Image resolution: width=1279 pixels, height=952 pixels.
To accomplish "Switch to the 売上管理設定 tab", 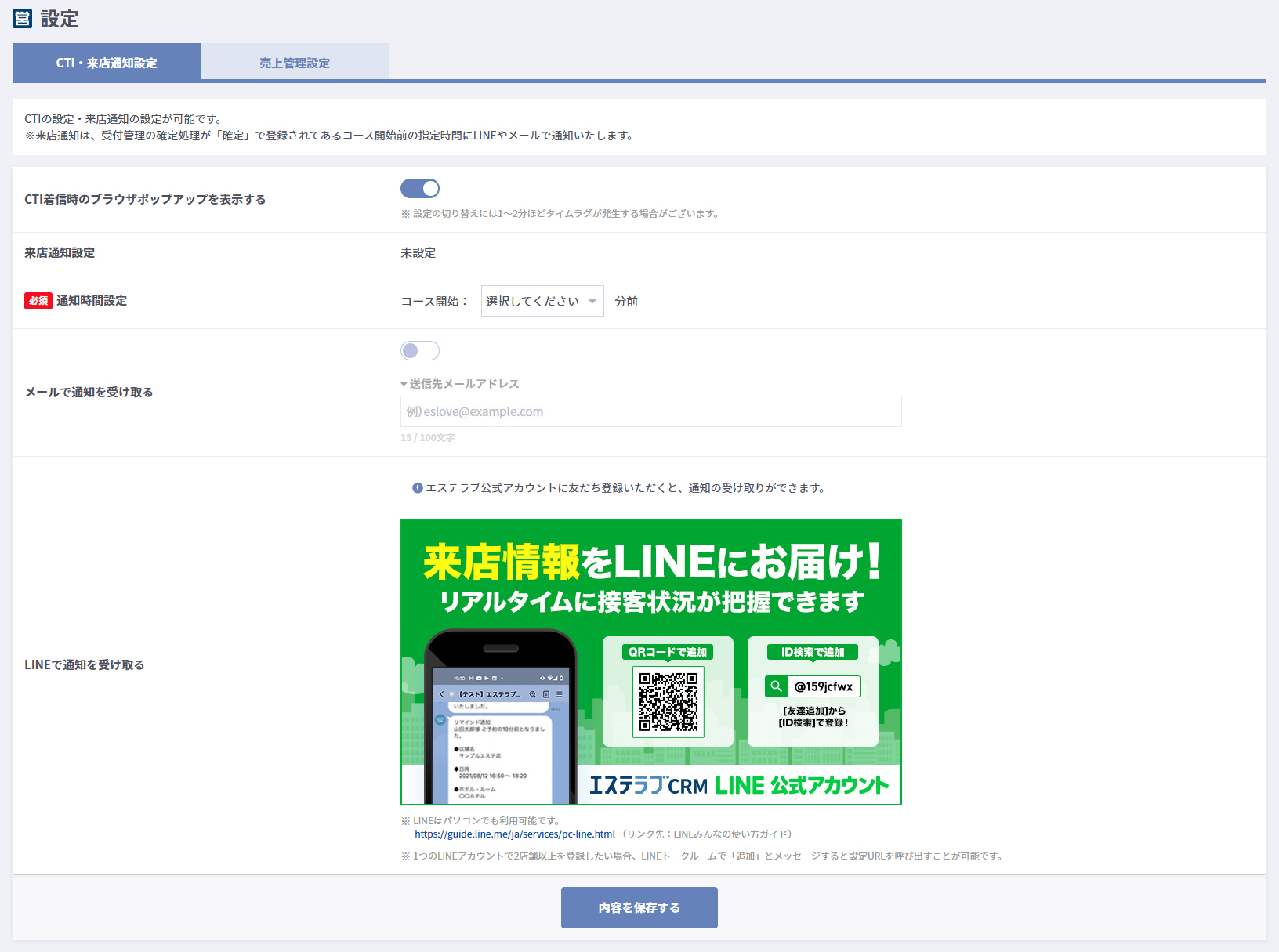I will [295, 62].
